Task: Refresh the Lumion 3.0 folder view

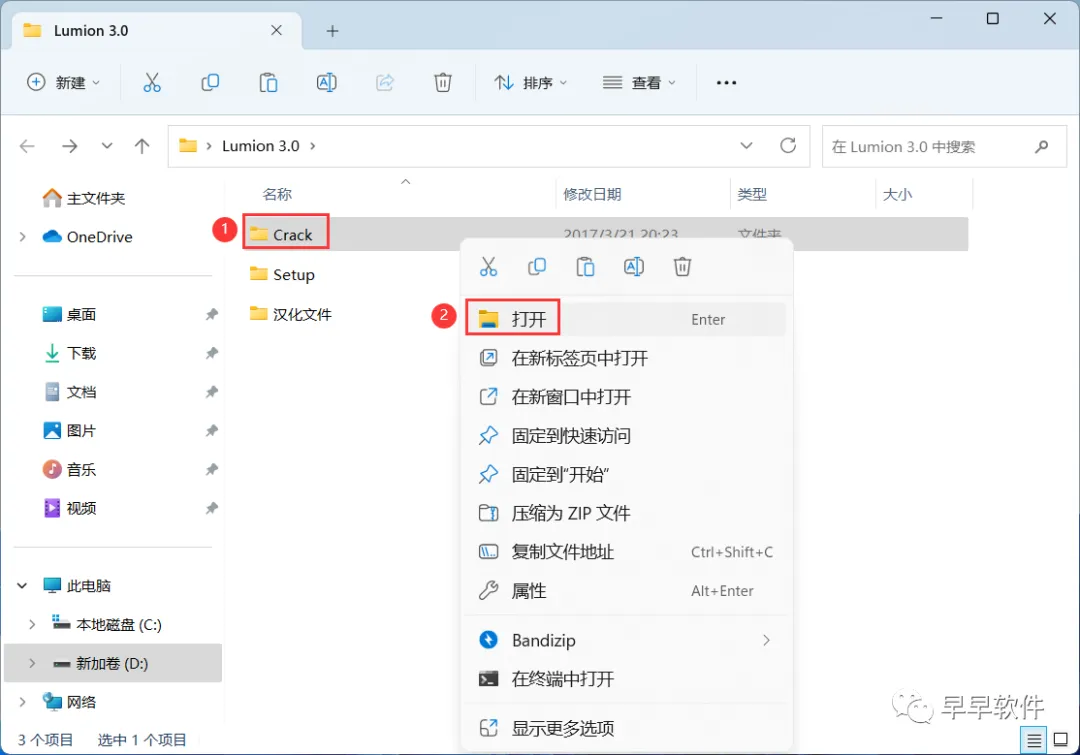Action: (788, 146)
